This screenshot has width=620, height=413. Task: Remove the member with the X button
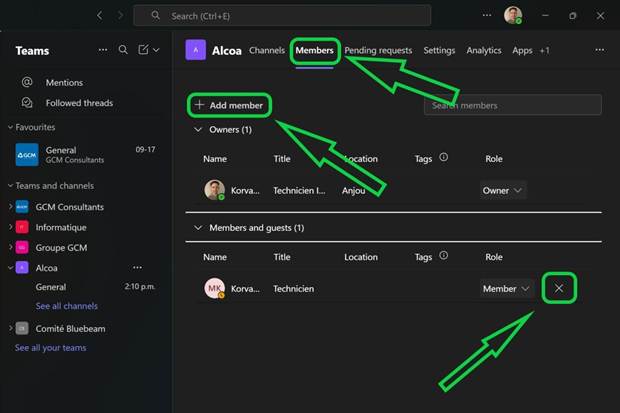pos(559,288)
